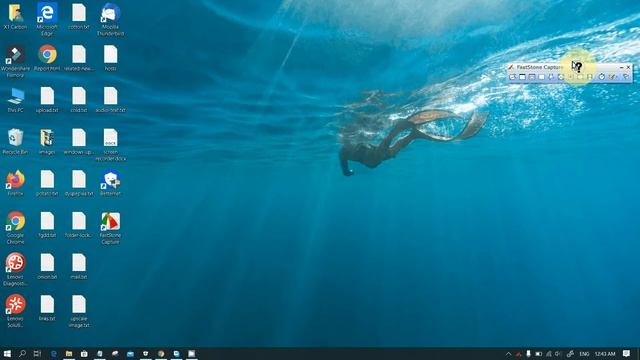Viewport: 640px width, 360px height.
Task: Select the images folder icon
Action: [x=47, y=142]
